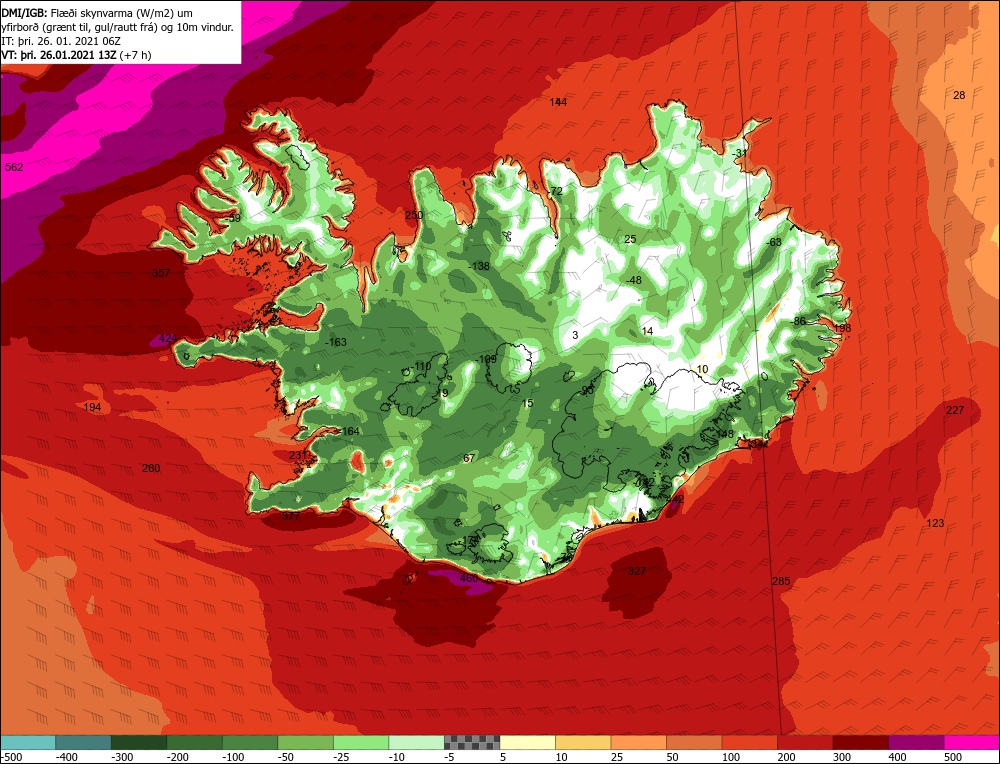1000x764 pixels.
Task: Click the red-orange swatch between 100 and 200
Action: tap(749, 742)
